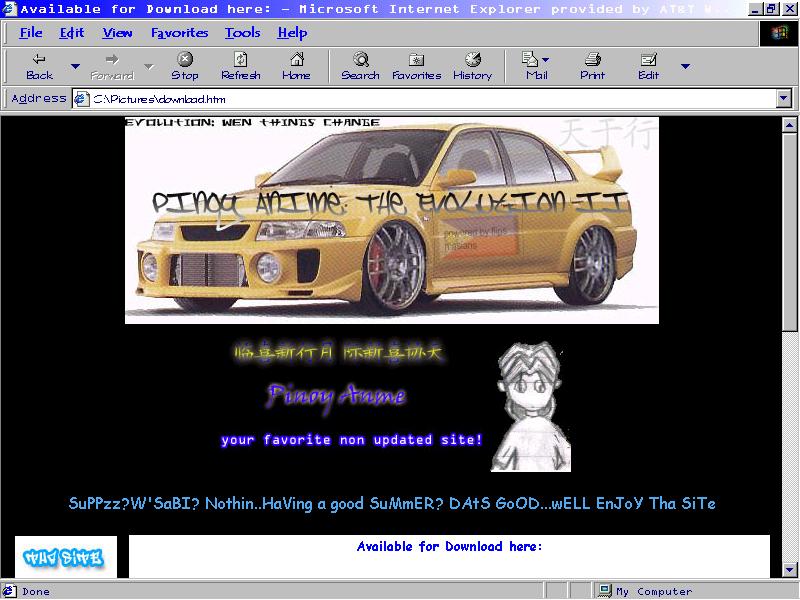Click the glowing yellow kanji text graphic

(339, 353)
